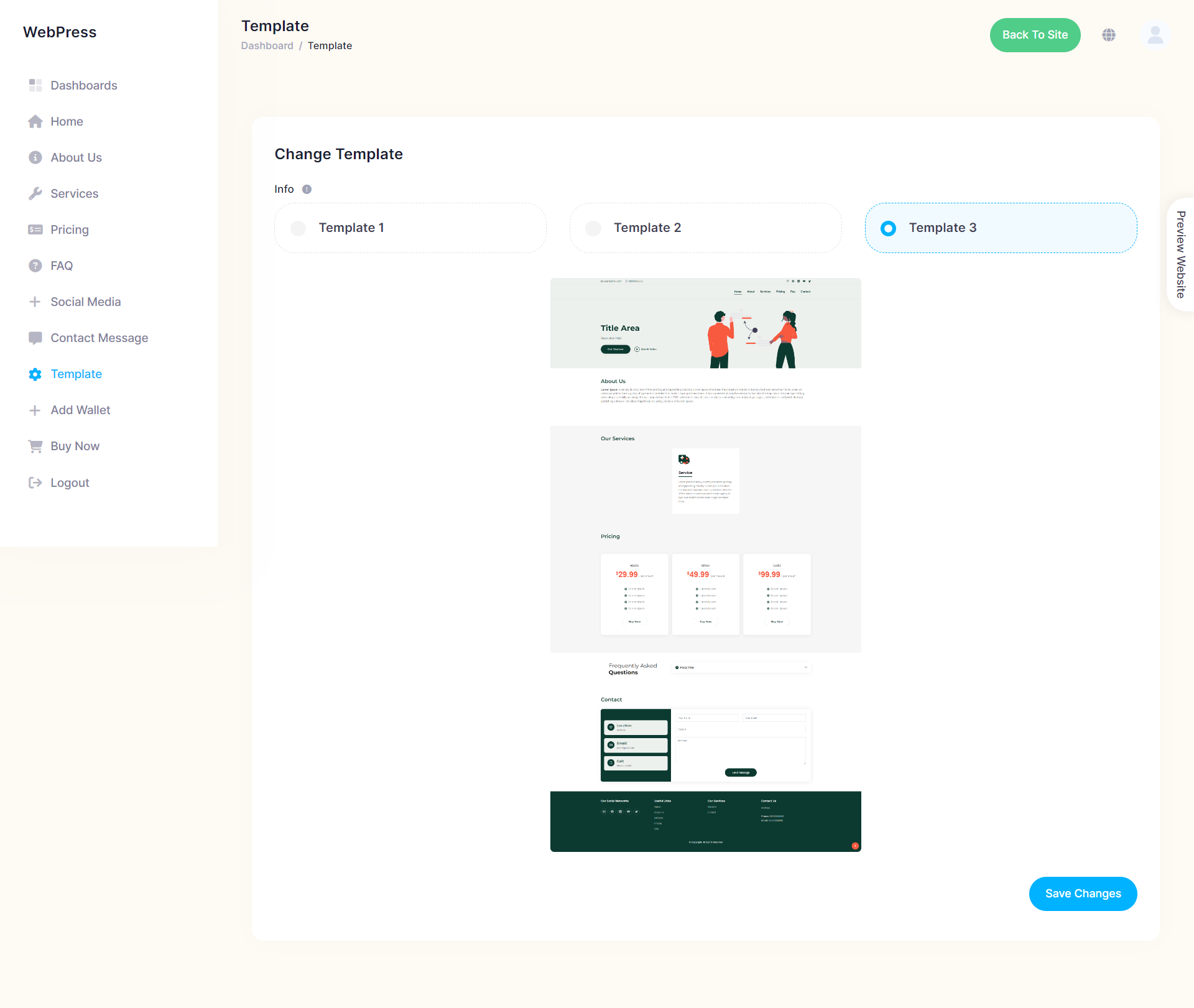Image resolution: width=1194 pixels, height=1008 pixels.
Task: Click the Buy Now cart icon
Action: coord(35,446)
